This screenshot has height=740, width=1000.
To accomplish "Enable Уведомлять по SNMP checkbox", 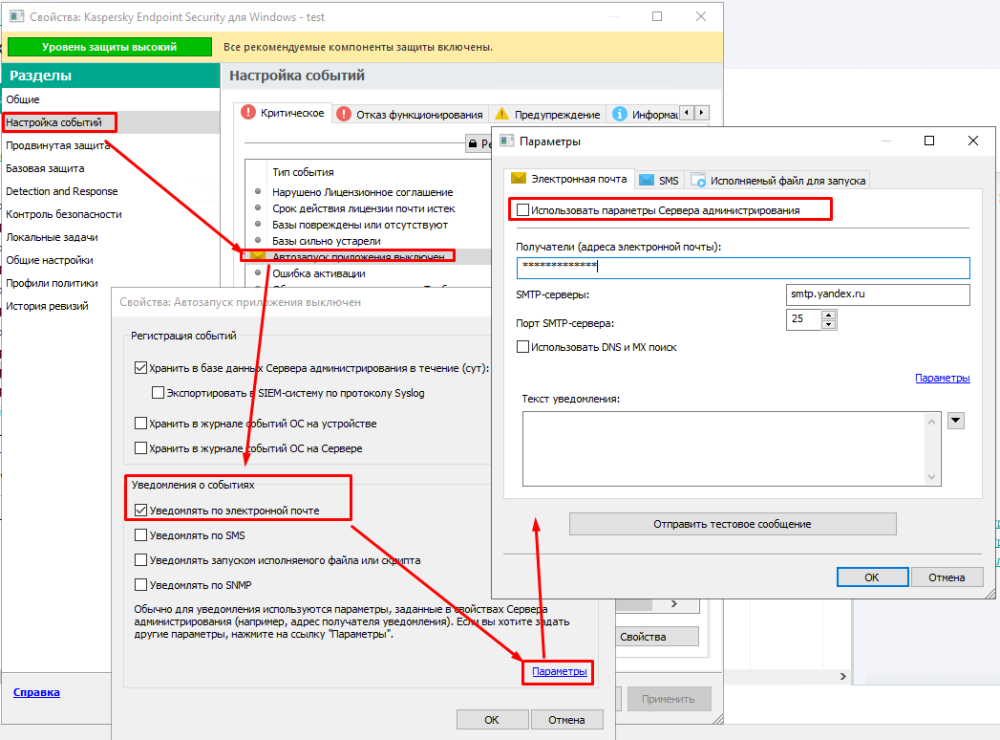I will [x=141, y=585].
